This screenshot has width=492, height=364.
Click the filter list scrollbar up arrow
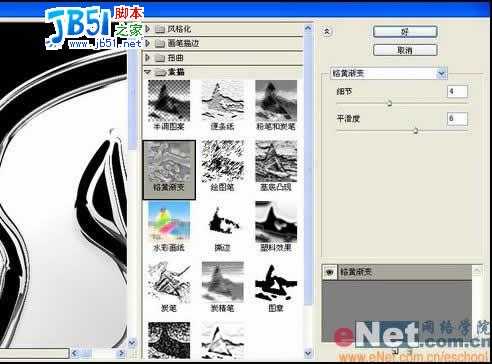(308, 29)
